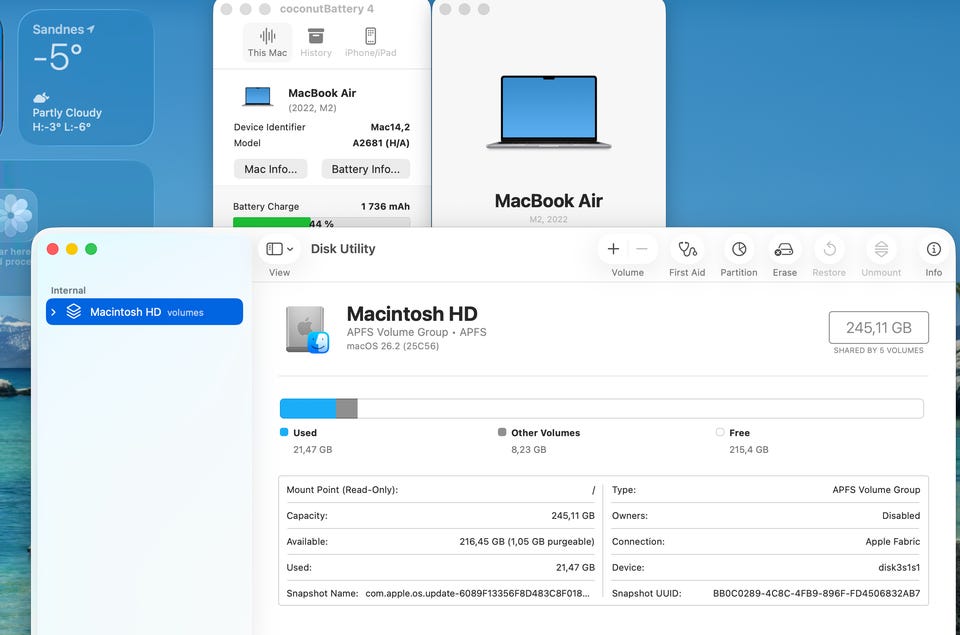This screenshot has height=635, width=960.
Task: Open the View sidebar dropdown
Action: (280, 249)
